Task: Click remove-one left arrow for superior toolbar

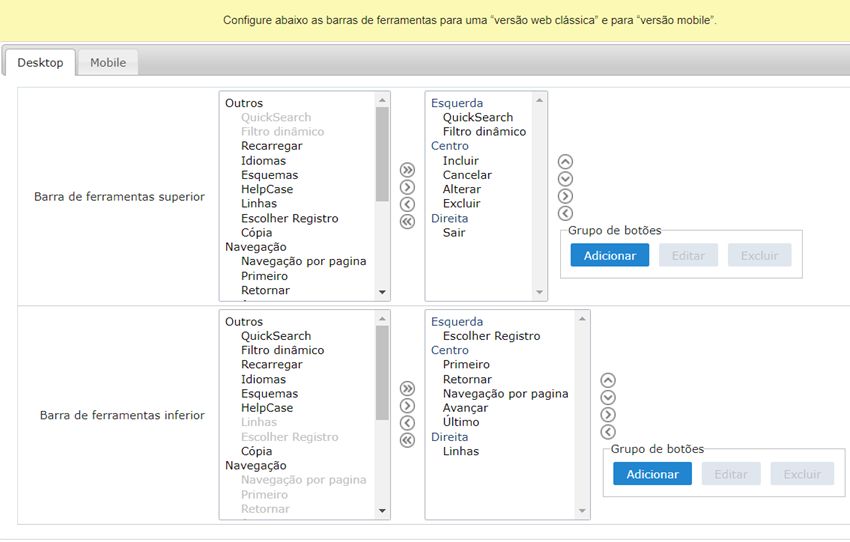Action: coord(407,204)
